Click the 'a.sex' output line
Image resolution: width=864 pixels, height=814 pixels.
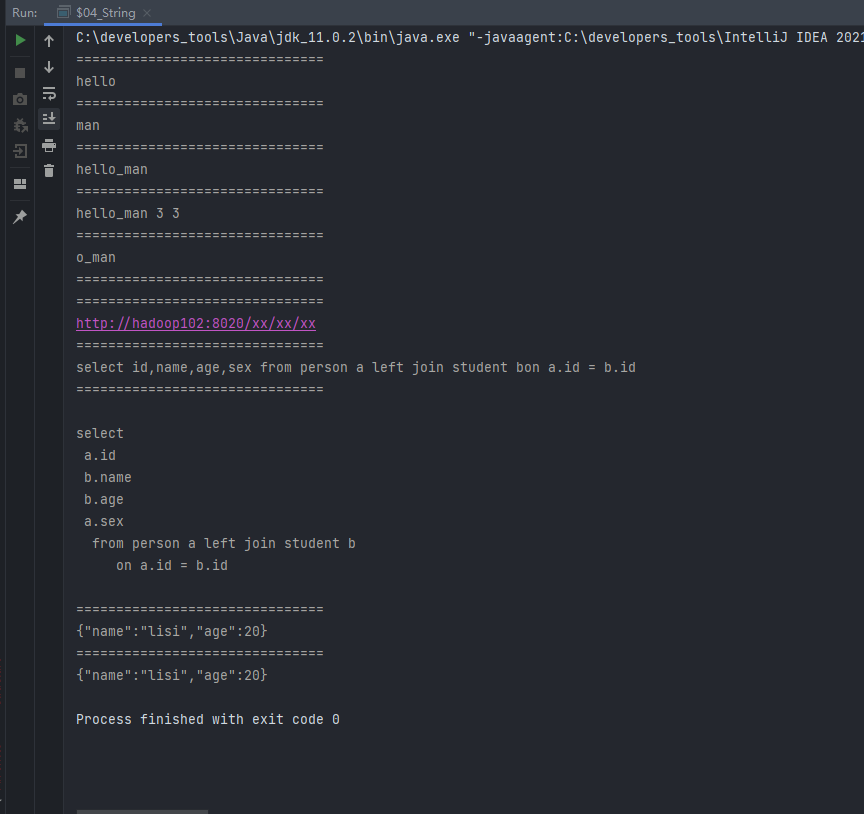click(x=104, y=522)
